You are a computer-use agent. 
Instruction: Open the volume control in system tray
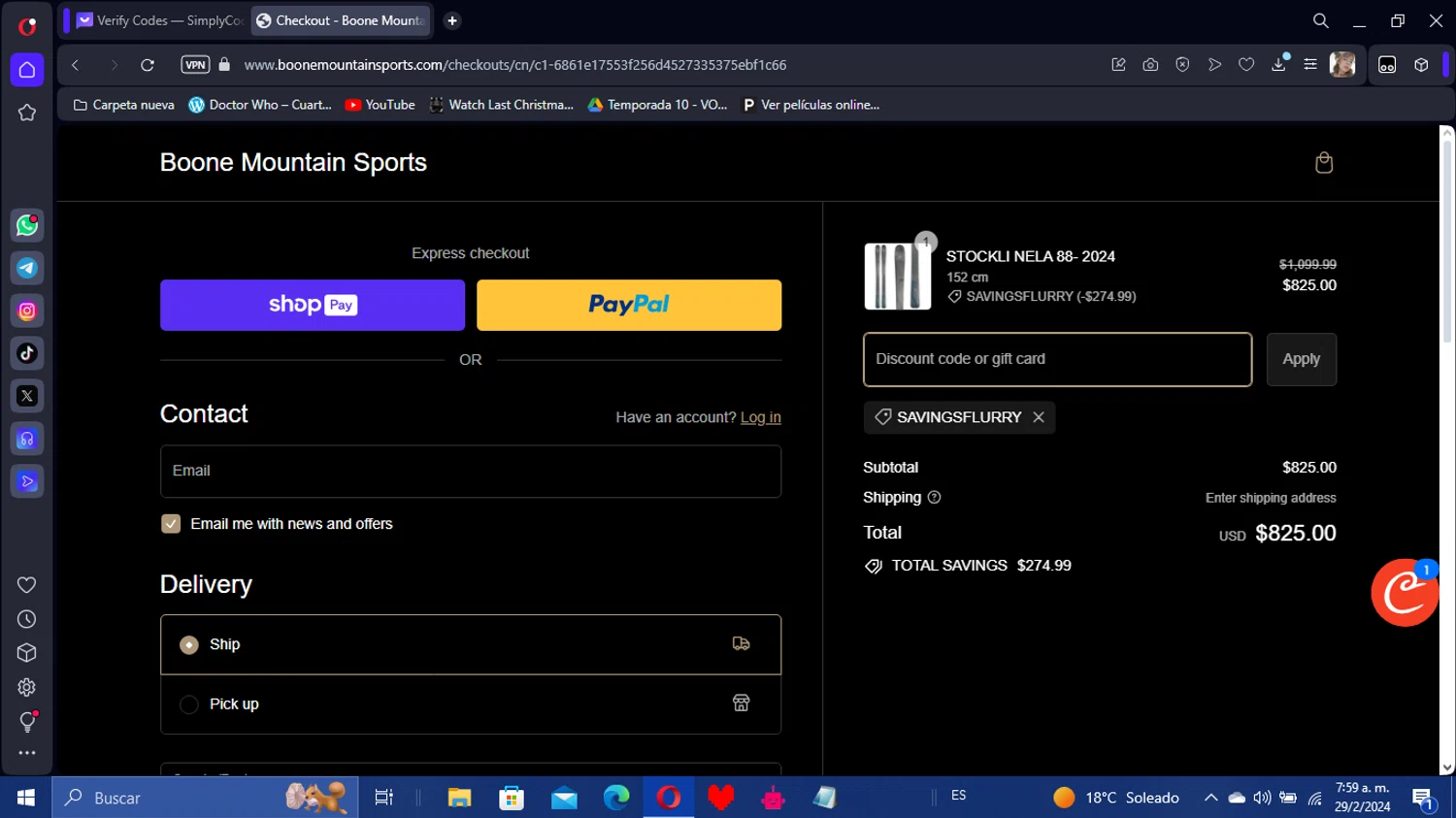point(1262,798)
